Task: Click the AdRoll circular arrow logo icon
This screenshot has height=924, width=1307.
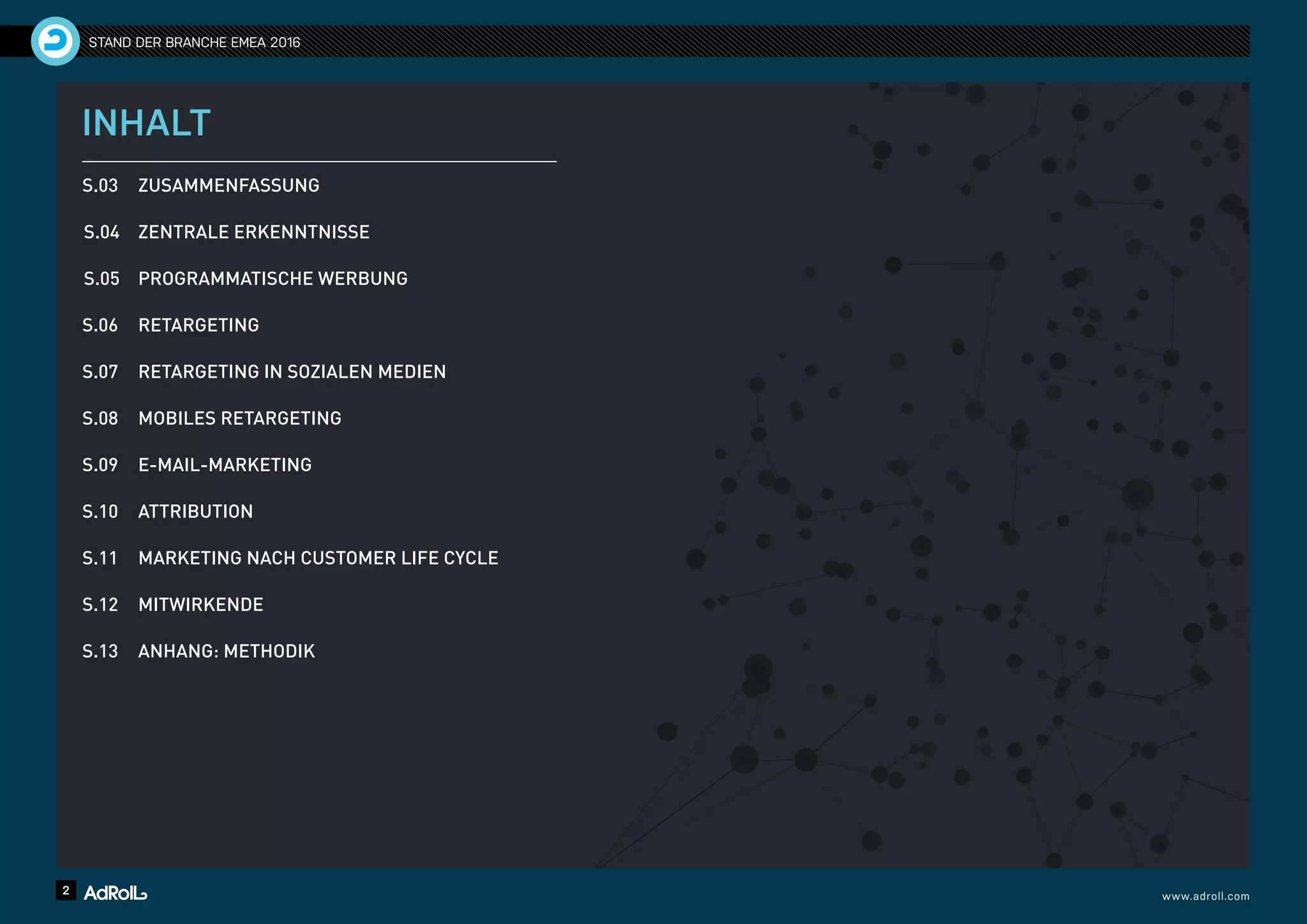Action: click(55, 41)
